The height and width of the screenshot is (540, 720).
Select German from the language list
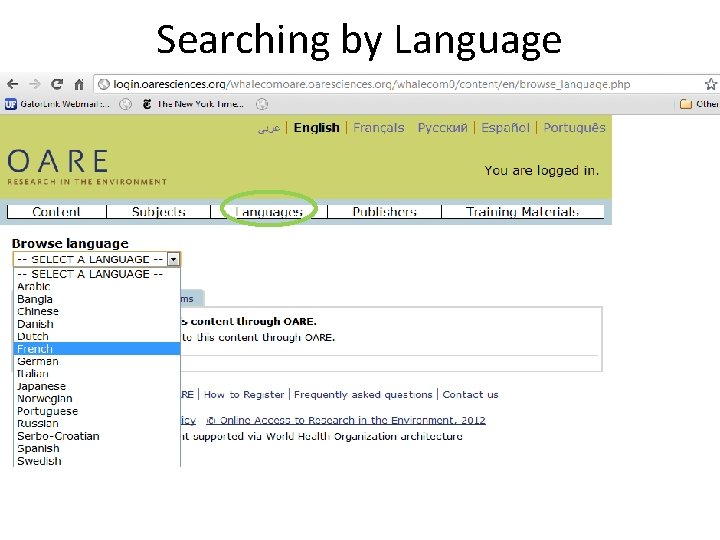[97, 361]
